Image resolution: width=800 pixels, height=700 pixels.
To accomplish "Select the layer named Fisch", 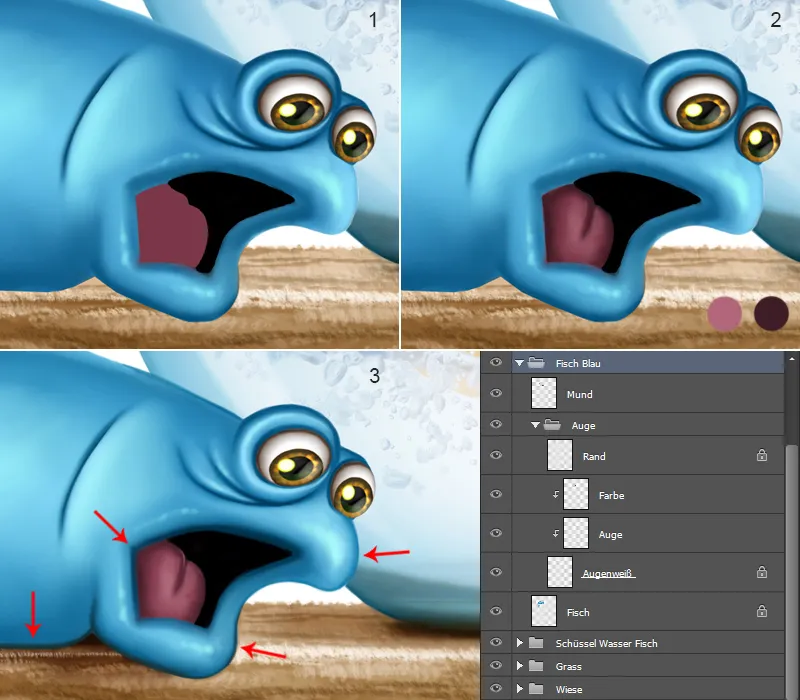I will point(578,612).
